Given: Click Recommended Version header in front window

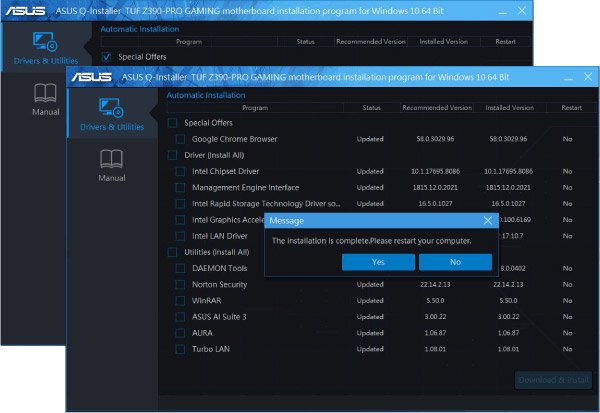Looking at the screenshot, I should pos(437,108).
